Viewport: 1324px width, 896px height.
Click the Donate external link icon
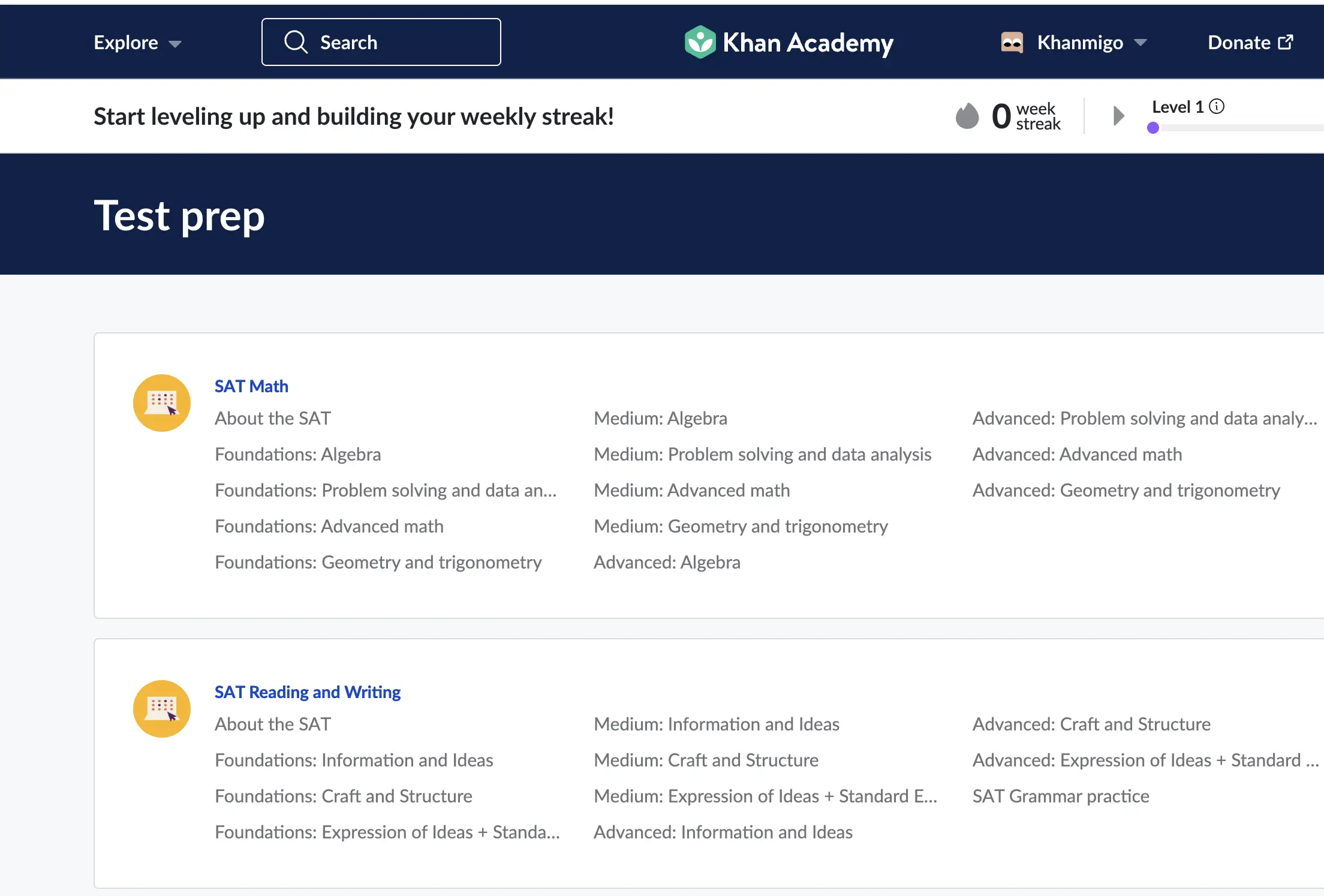click(1286, 42)
